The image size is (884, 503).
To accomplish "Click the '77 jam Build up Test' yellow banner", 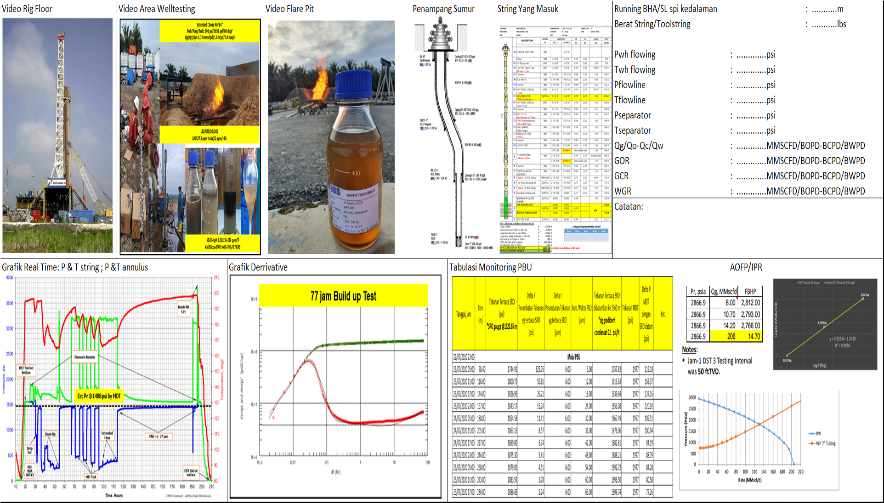I will (340, 295).
